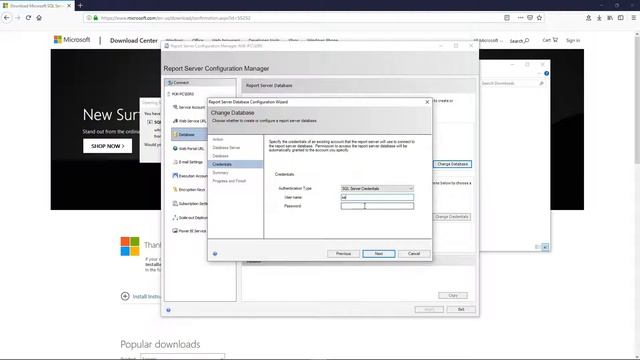This screenshot has width=640, height=360.
Task: Open the page actions menu
Action: click(520, 18)
